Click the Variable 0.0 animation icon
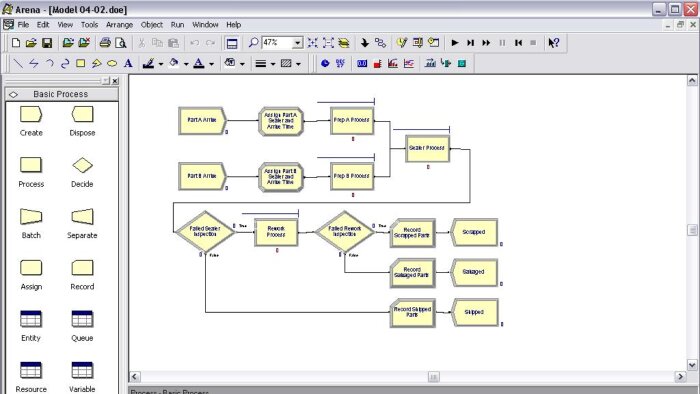The width and height of the screenshot is (700, 394). click(362, 63)
